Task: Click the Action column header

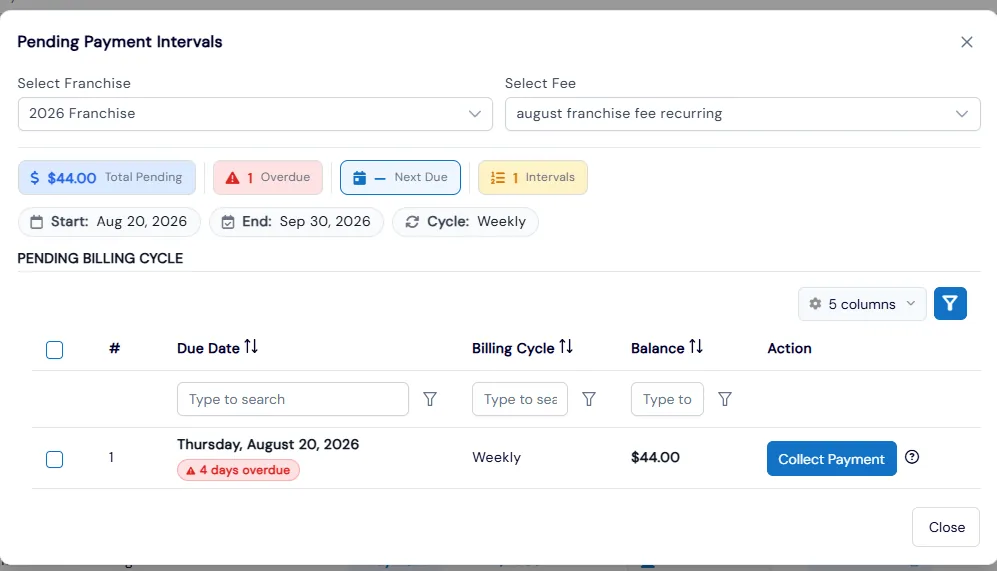Action: point(789,348)
